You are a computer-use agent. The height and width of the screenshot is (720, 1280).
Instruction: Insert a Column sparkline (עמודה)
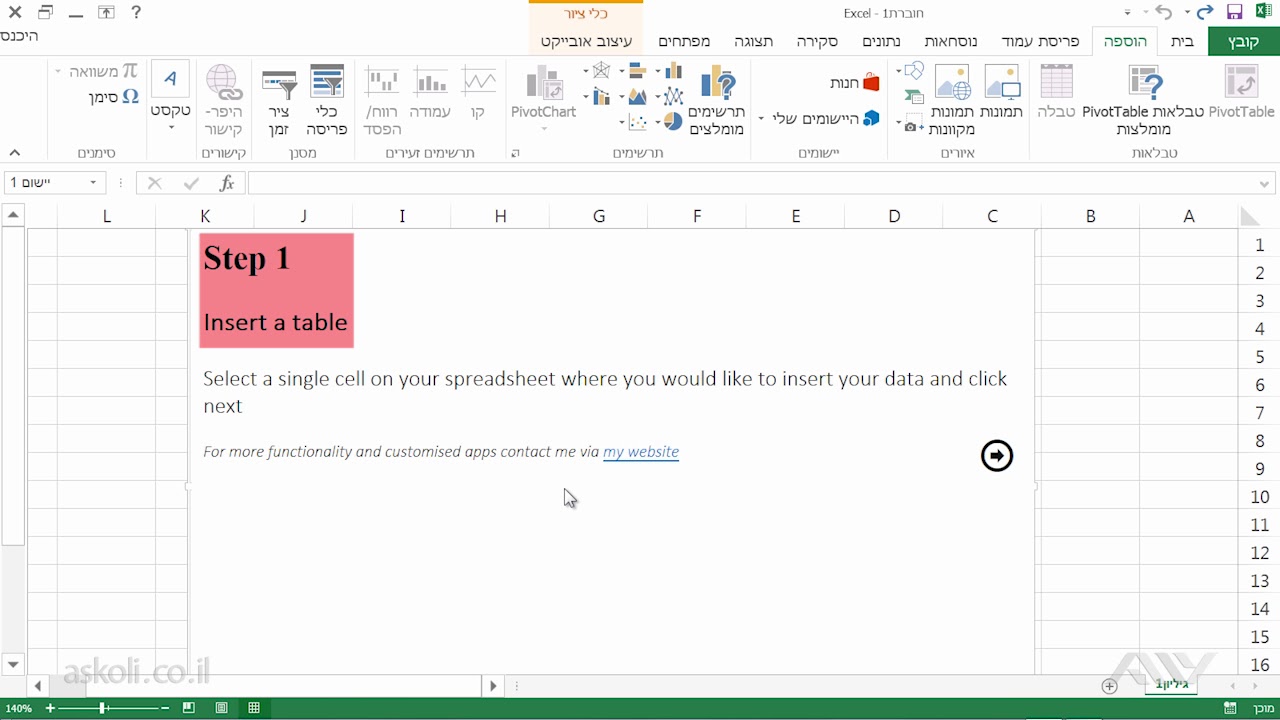click(x=430, y=93)
